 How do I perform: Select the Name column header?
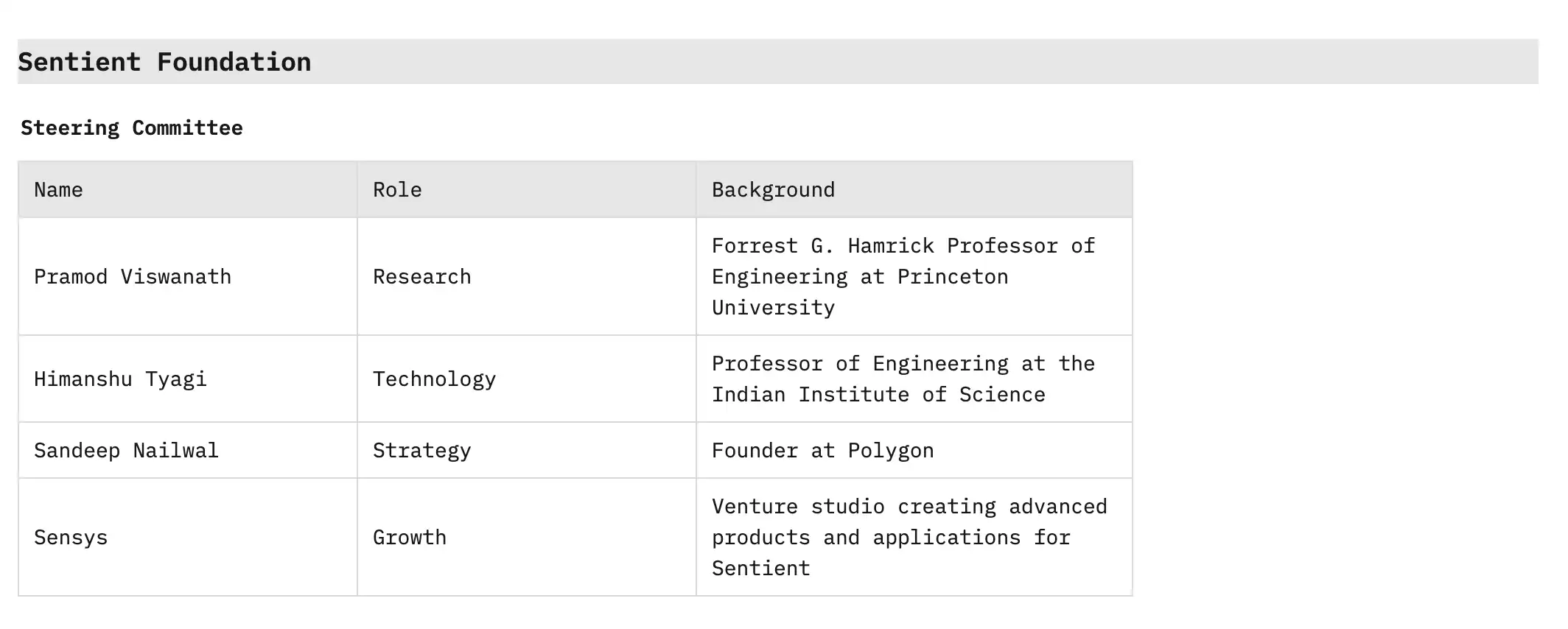click(58, 190)
